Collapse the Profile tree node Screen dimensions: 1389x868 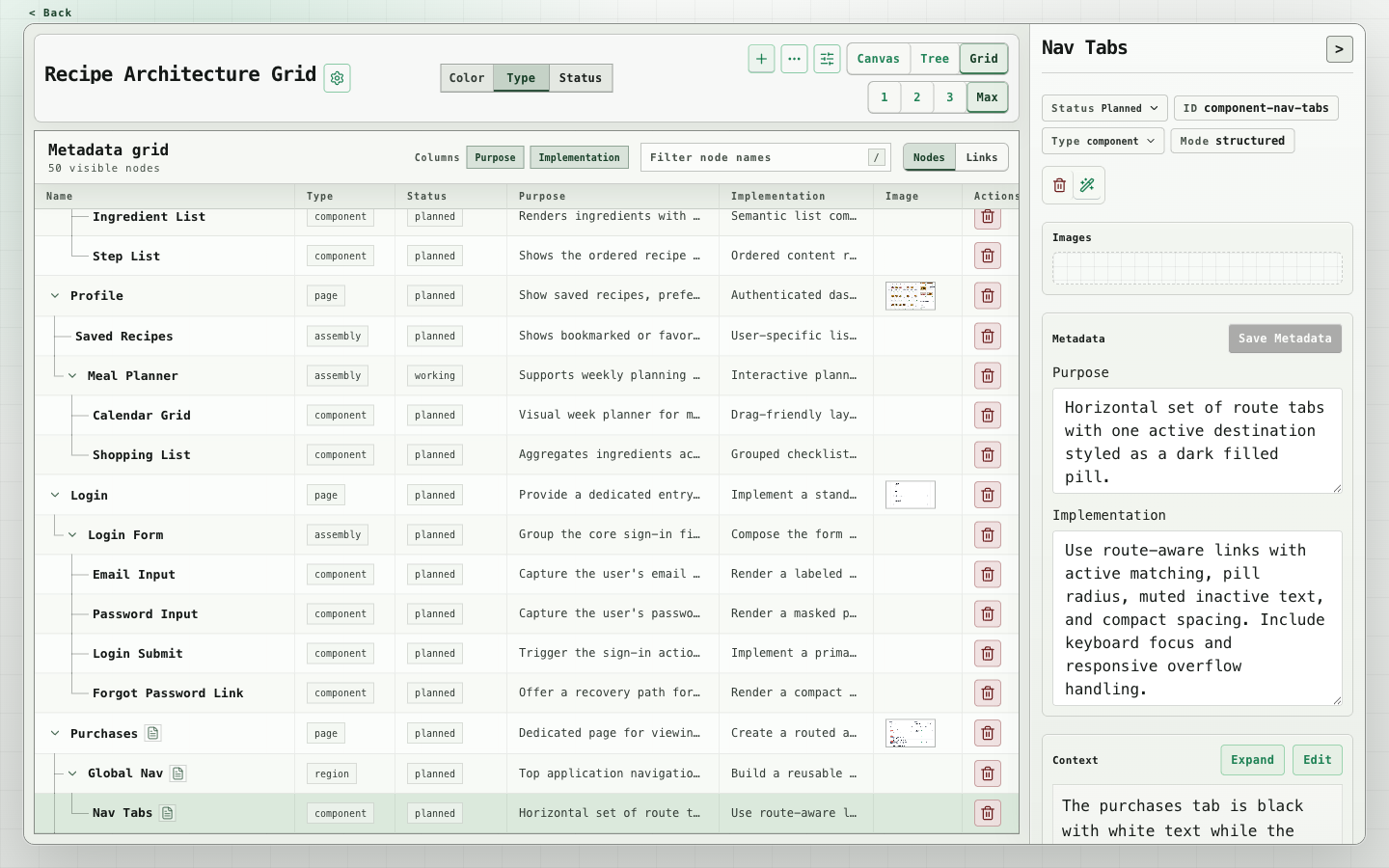point(55,296)
